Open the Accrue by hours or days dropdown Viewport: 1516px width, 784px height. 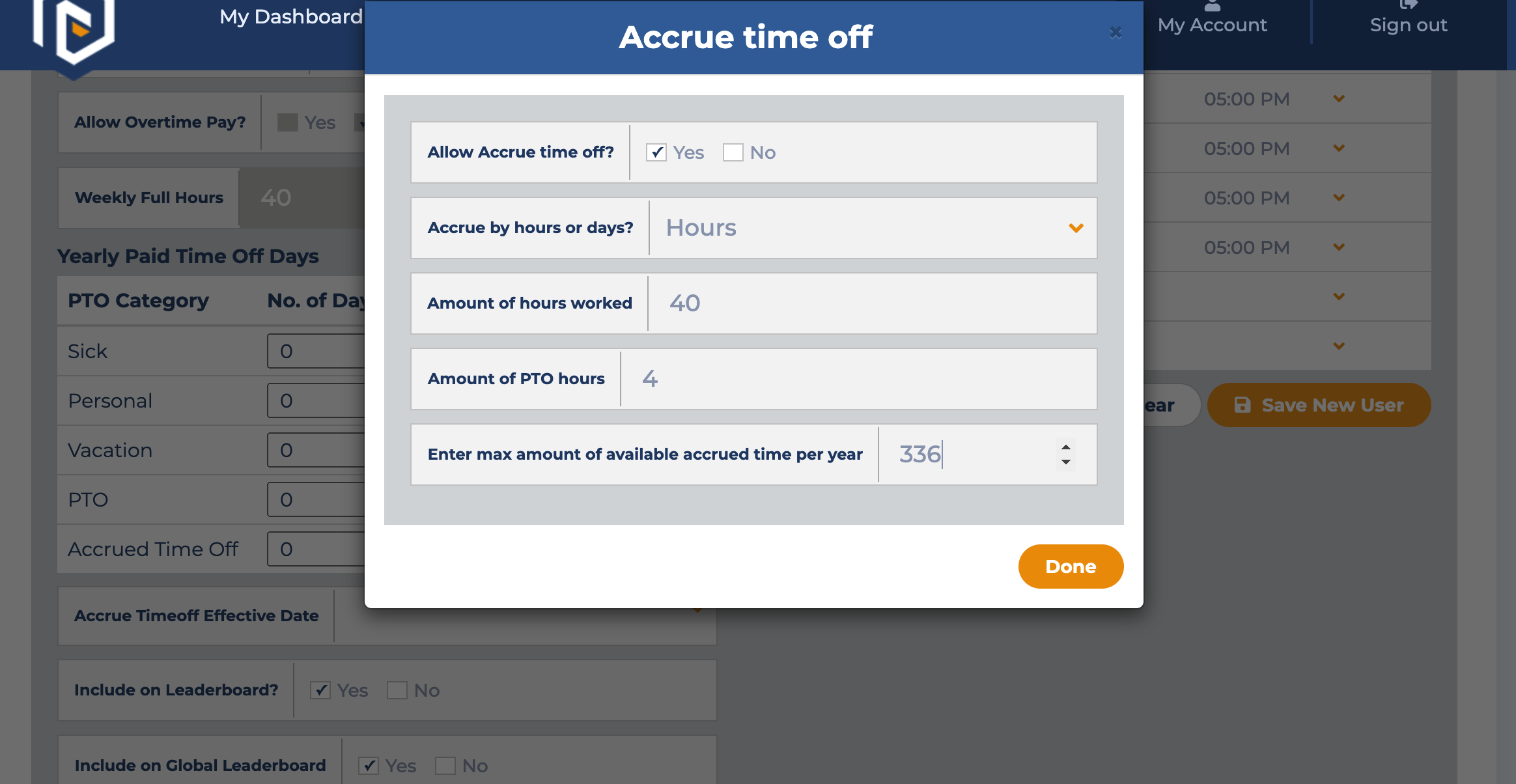pos(873,228)
